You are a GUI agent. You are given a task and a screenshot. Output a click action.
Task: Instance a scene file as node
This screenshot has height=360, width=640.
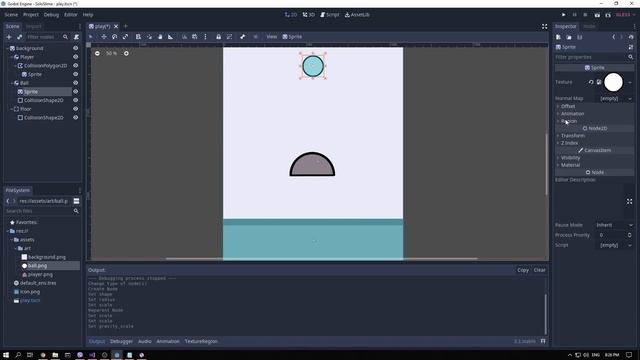click(x=19, y=37)
